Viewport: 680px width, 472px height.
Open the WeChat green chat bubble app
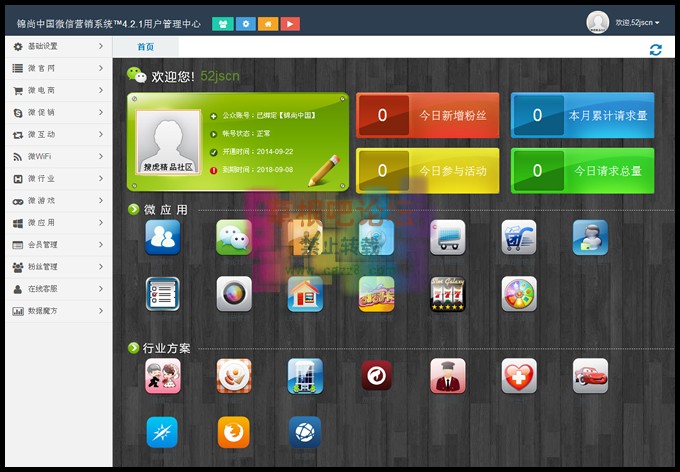coord(234,237)
